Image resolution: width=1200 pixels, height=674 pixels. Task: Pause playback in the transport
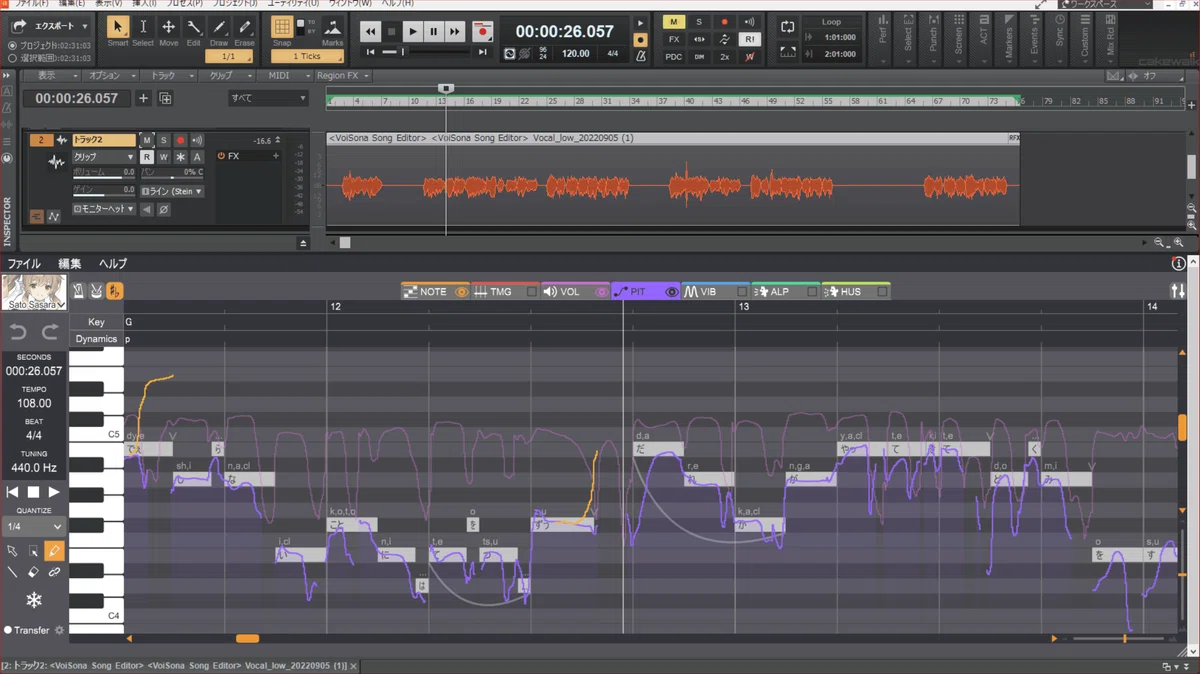tap(433, 32)
